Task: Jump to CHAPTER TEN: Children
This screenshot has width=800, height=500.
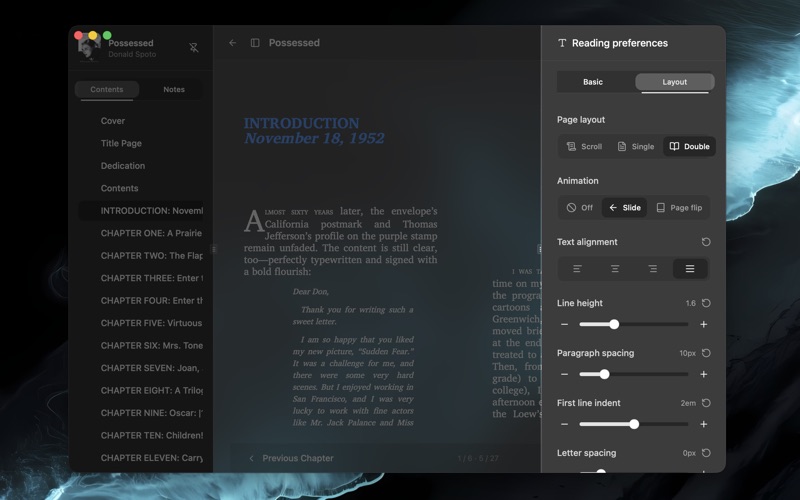Action: click(141, 435)
